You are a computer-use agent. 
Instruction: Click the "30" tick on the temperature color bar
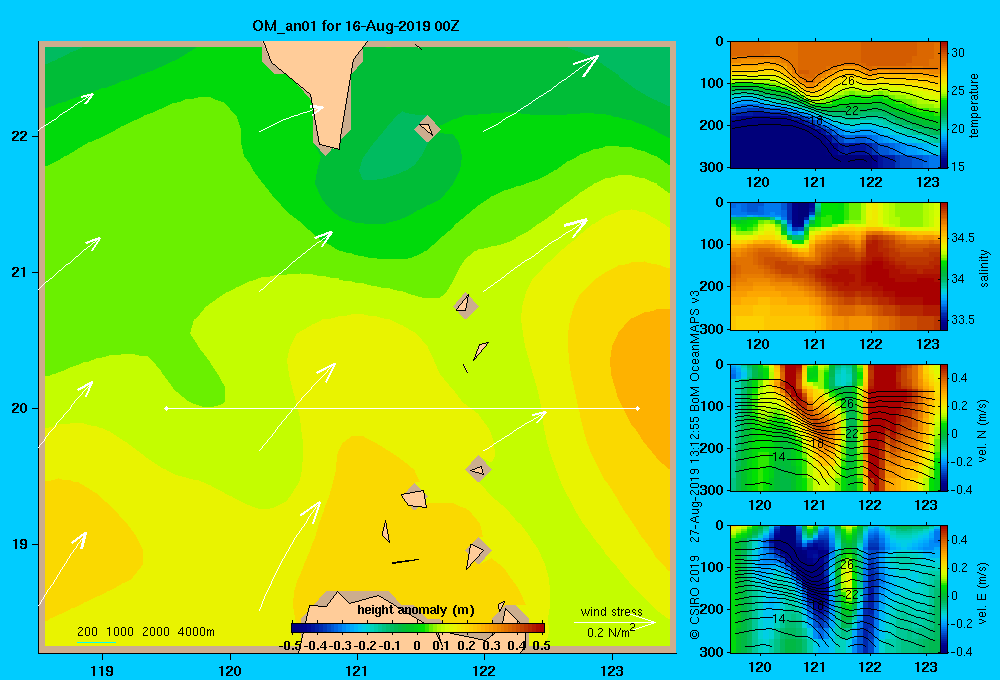(x=958, y=53)
